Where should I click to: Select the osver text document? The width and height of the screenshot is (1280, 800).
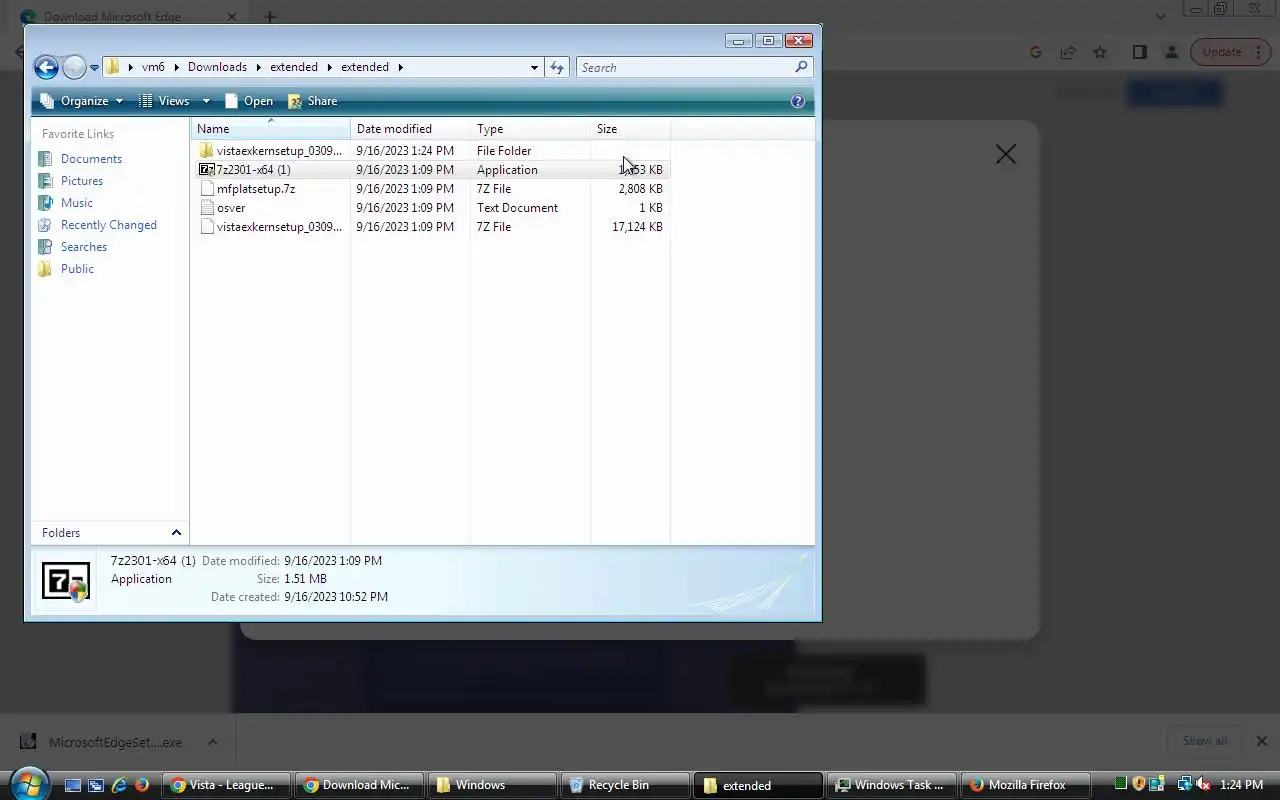pos(430,208)
